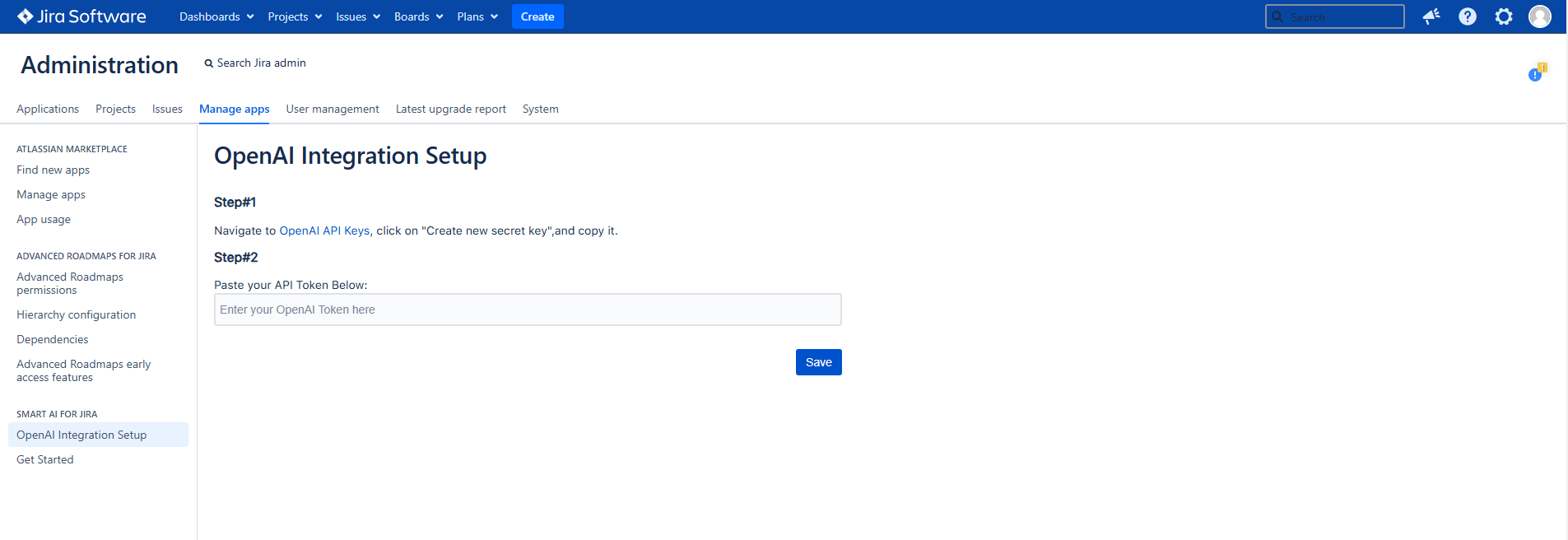Click the Search Jira admin magnifier
This screenshot has height=540, width=1568.
[209, 63]
